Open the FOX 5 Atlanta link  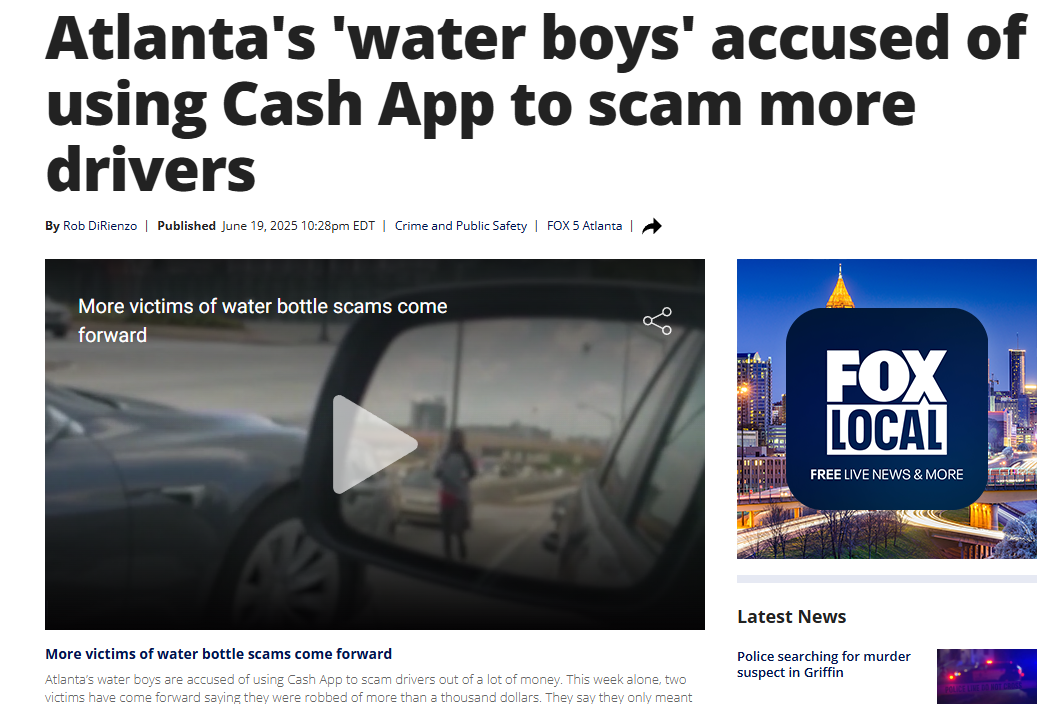[584, 226]
